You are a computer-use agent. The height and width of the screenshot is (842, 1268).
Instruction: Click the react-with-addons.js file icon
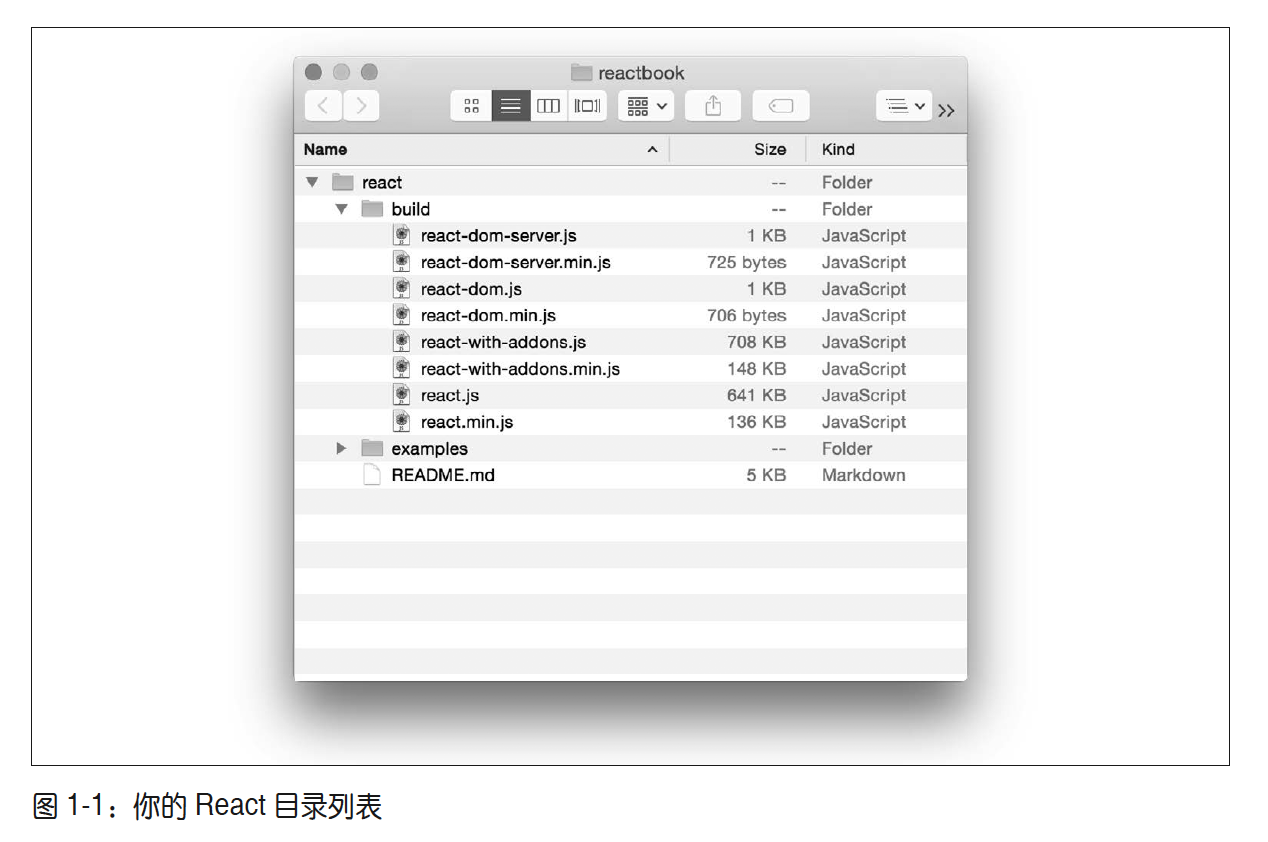402,342
